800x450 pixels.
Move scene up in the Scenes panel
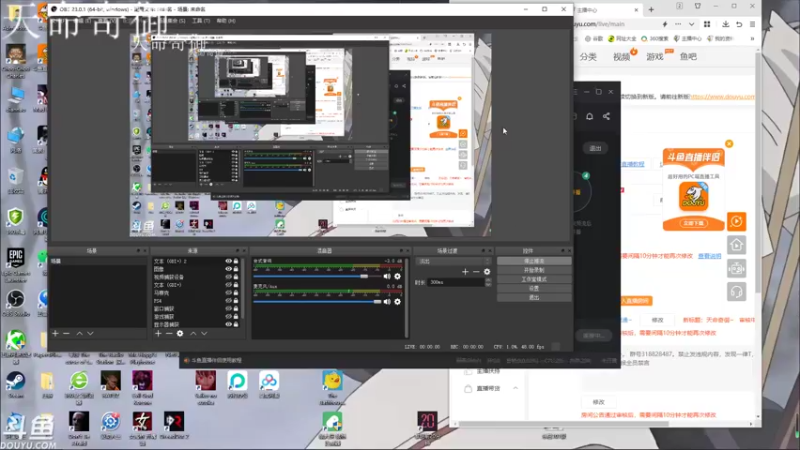[x=80, y=333]
